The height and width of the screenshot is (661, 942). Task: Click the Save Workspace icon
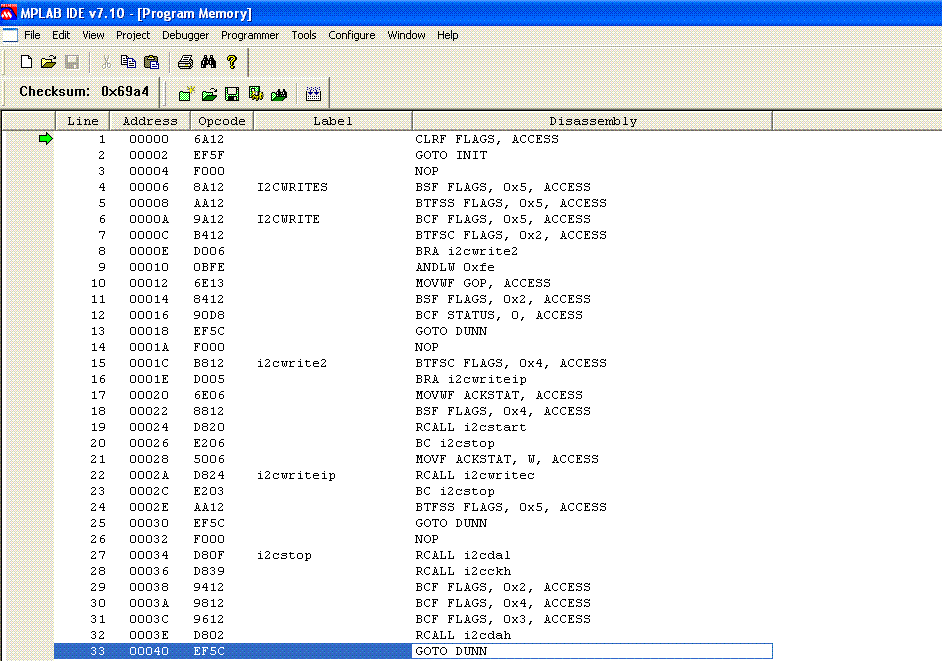pos(232,94)
